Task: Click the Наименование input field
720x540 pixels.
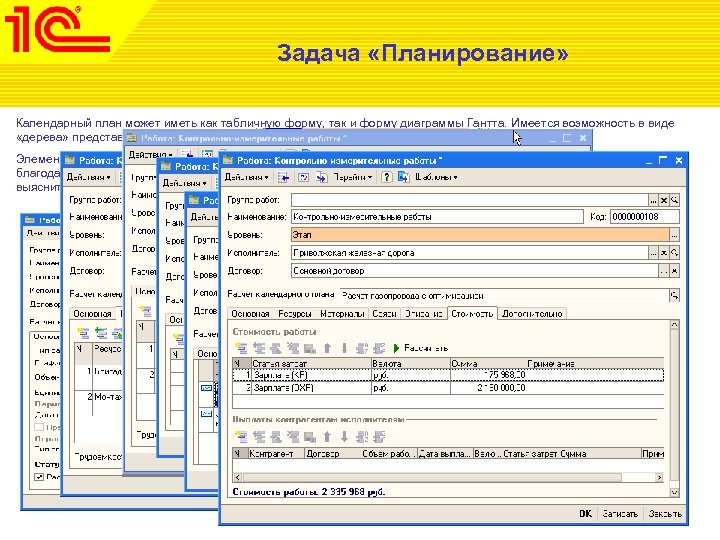Action: pyautogui.click(x=437, y=217)
